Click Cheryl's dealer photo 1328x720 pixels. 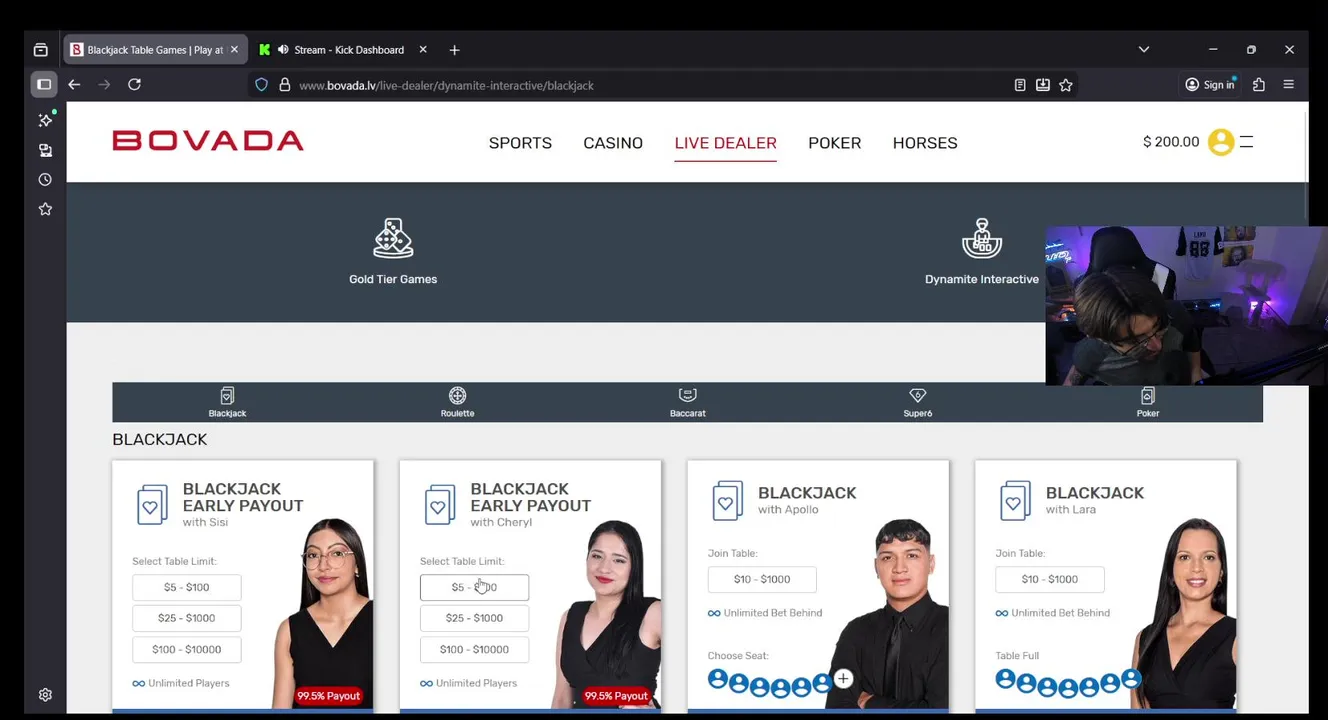608,612
